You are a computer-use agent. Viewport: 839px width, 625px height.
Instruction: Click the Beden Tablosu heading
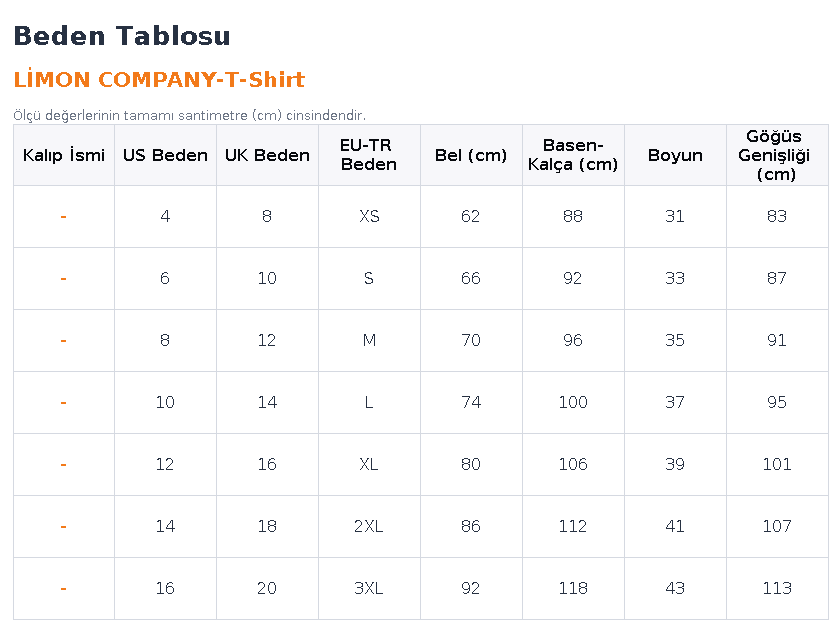(x=122, y=36)
